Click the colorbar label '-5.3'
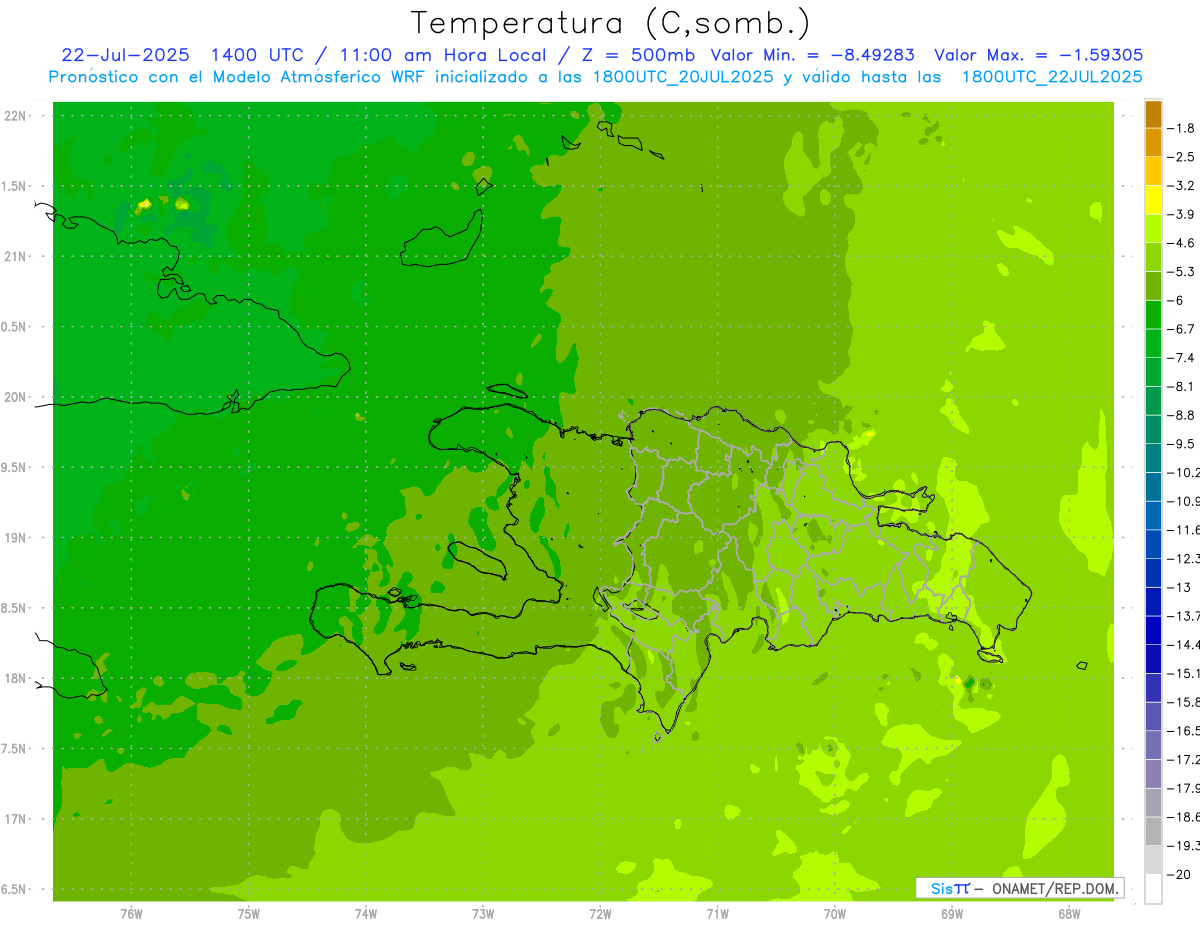Image resolution: width=1200 pixels, height=927 pixels. click(x=1181, y=272)
